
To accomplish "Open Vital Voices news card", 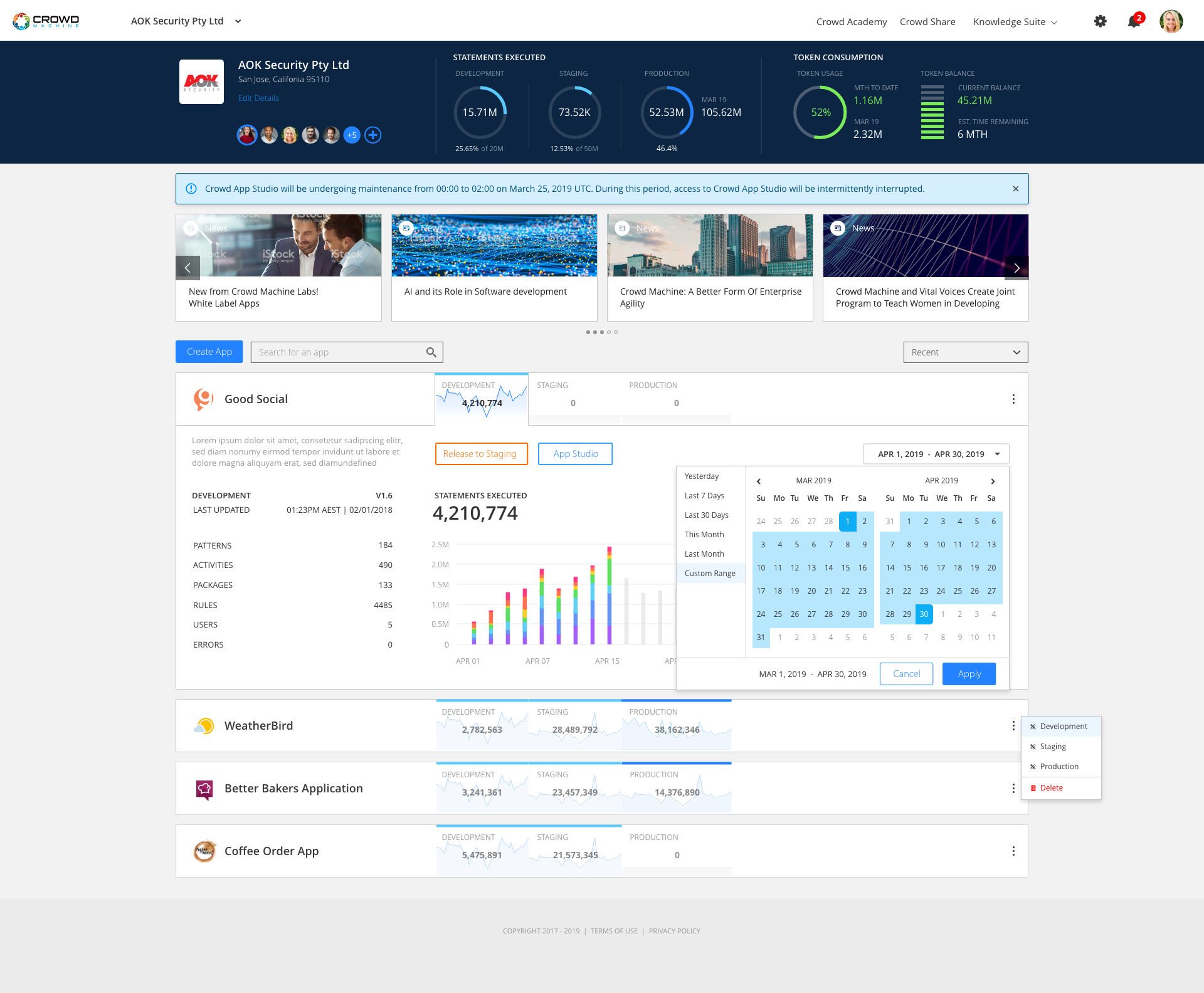I will point(926,268).
